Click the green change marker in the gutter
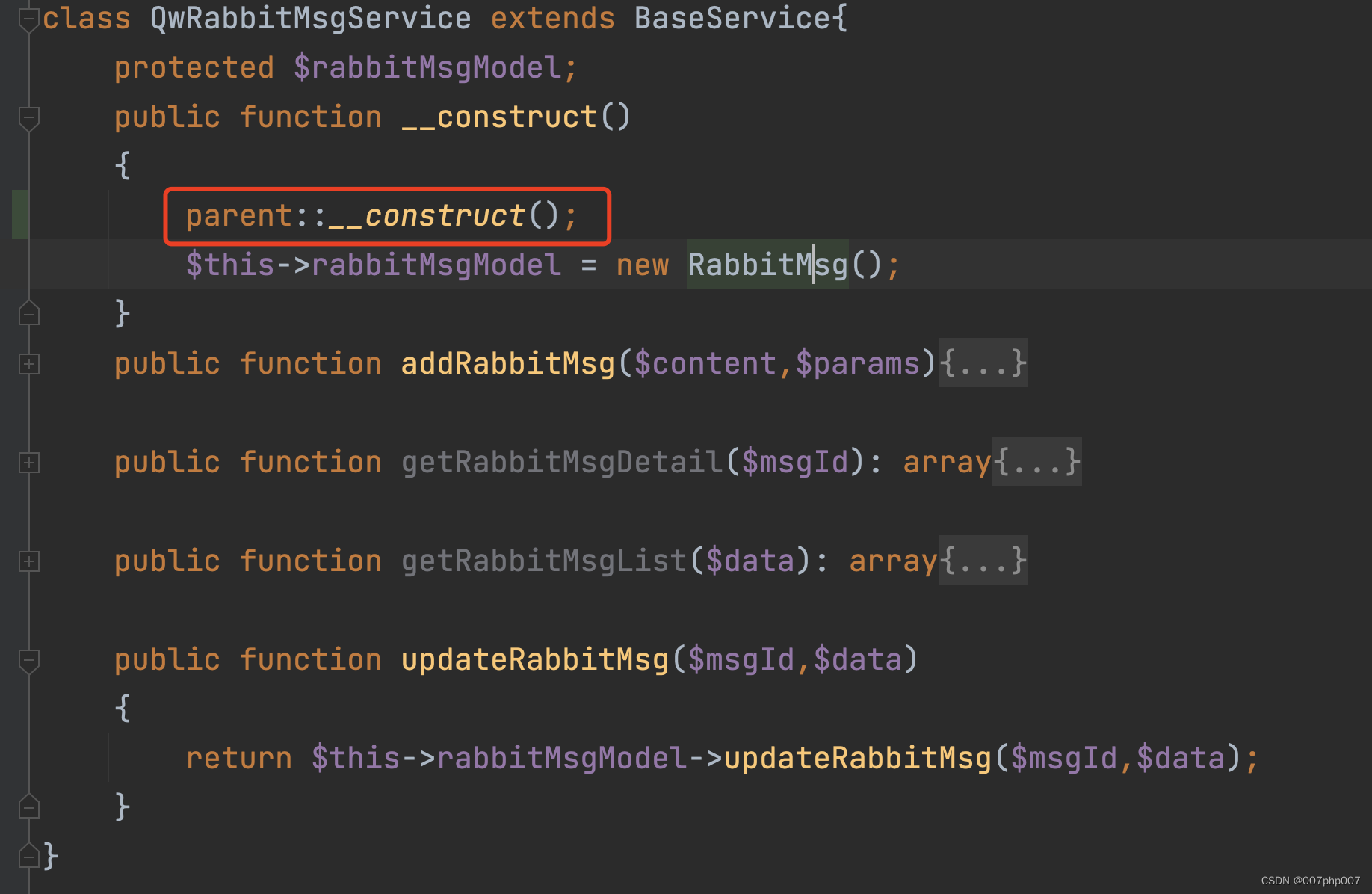This screenshot has width=1372, height=894. tap(20, 215)
